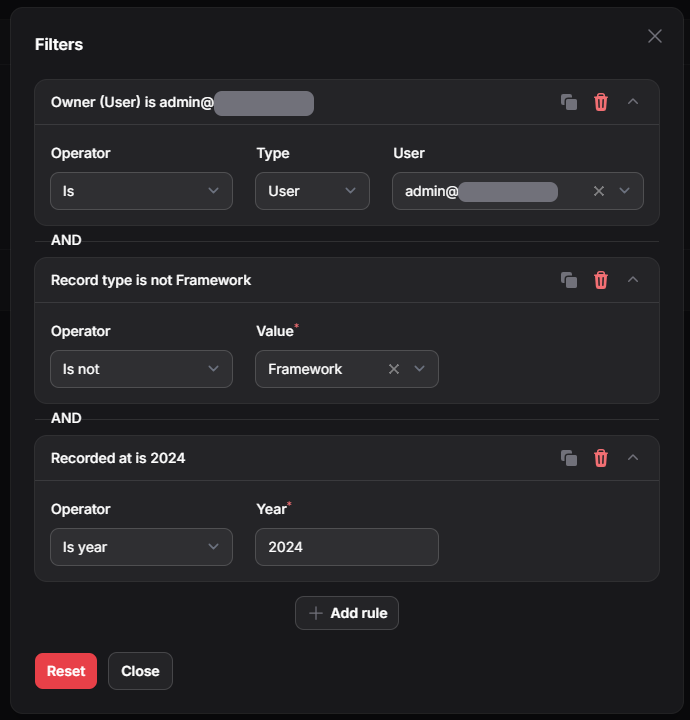The image size is (690, 720).
Task: Open the Type dropdown set to User
Action: coord(312,191)
